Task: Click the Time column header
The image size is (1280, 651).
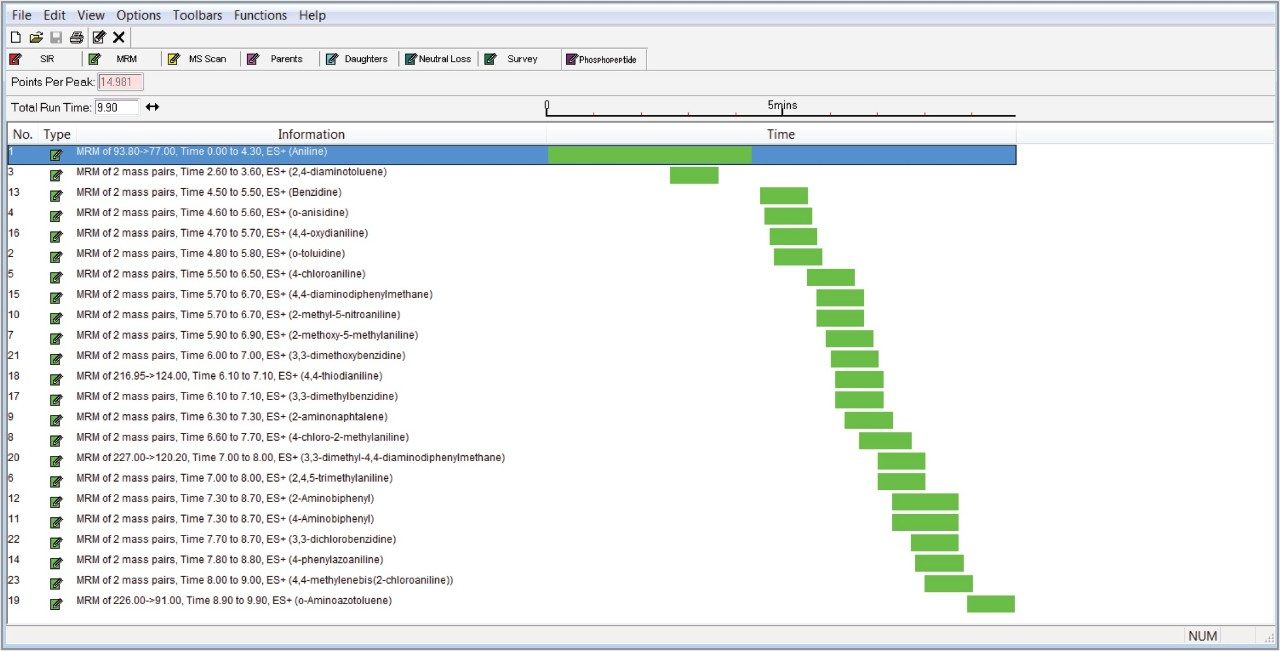Action: 781,134
